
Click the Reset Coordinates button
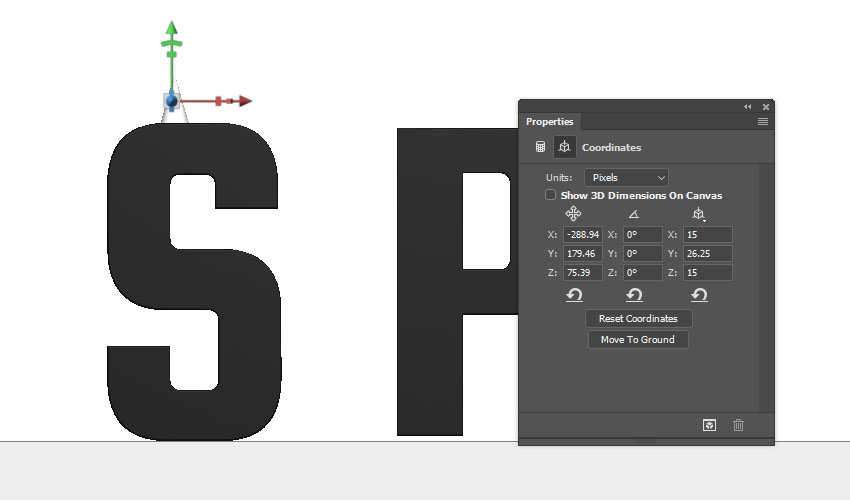tap(639, 319)
